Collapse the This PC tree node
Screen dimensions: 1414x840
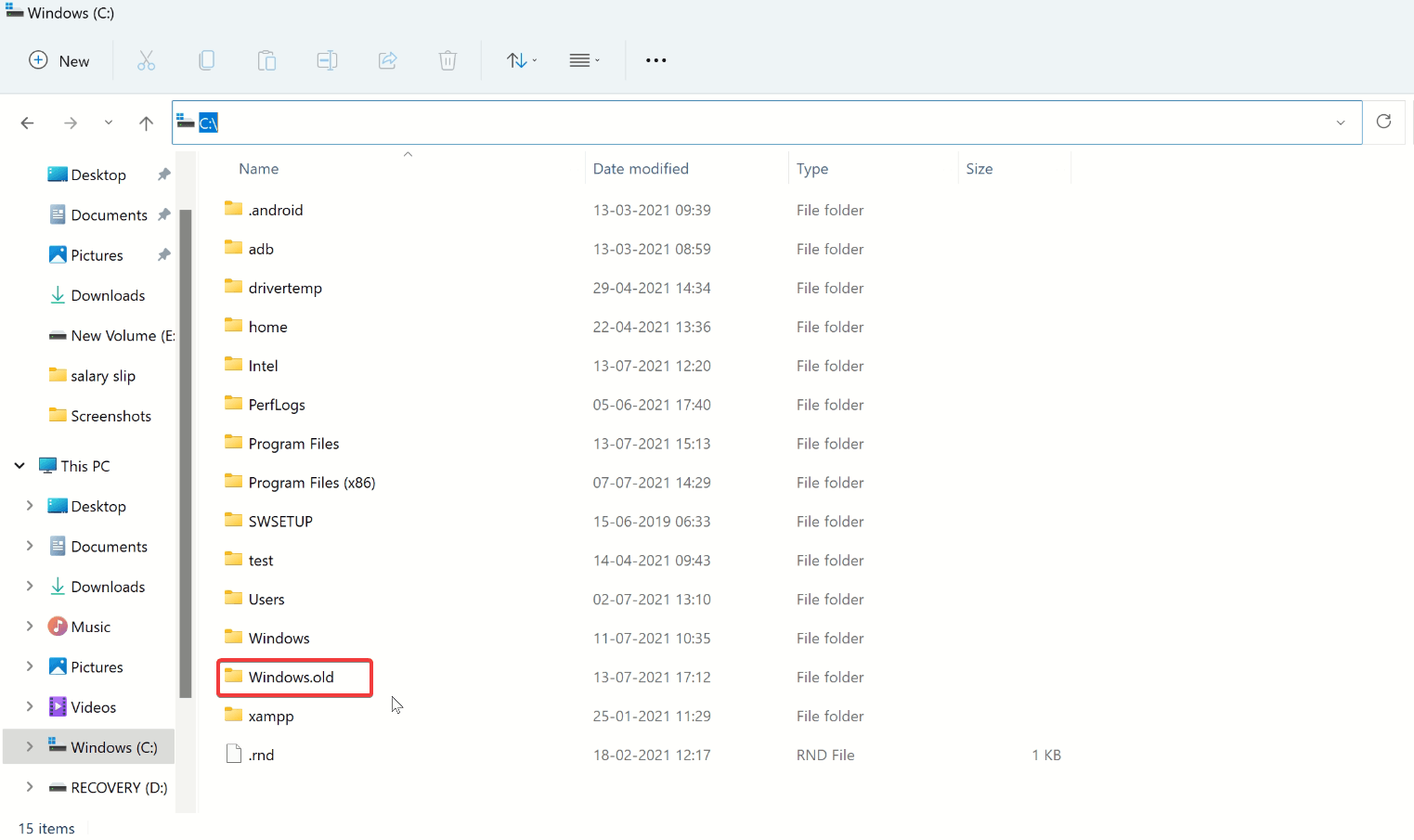(x=19, y=465)
